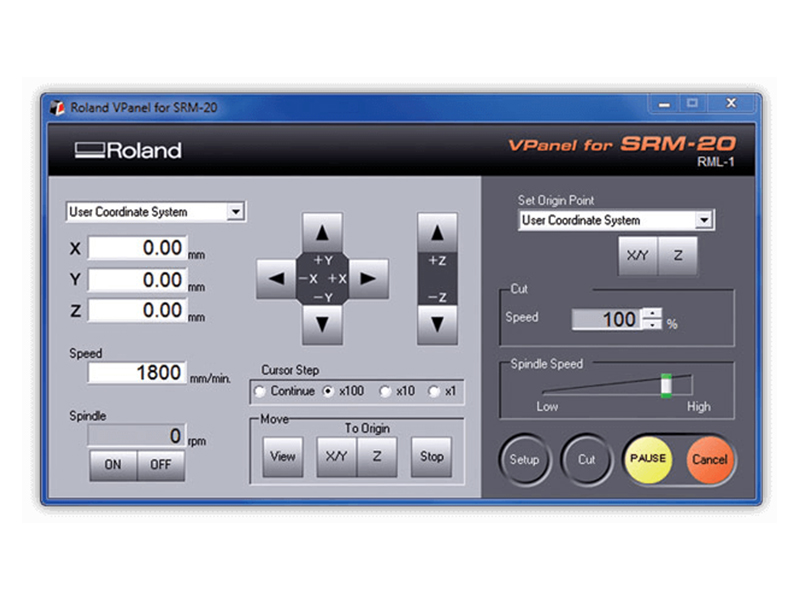Jog the machine in -X direction
The width and height of the screenshot is (800, 600).
click(279, 278)
